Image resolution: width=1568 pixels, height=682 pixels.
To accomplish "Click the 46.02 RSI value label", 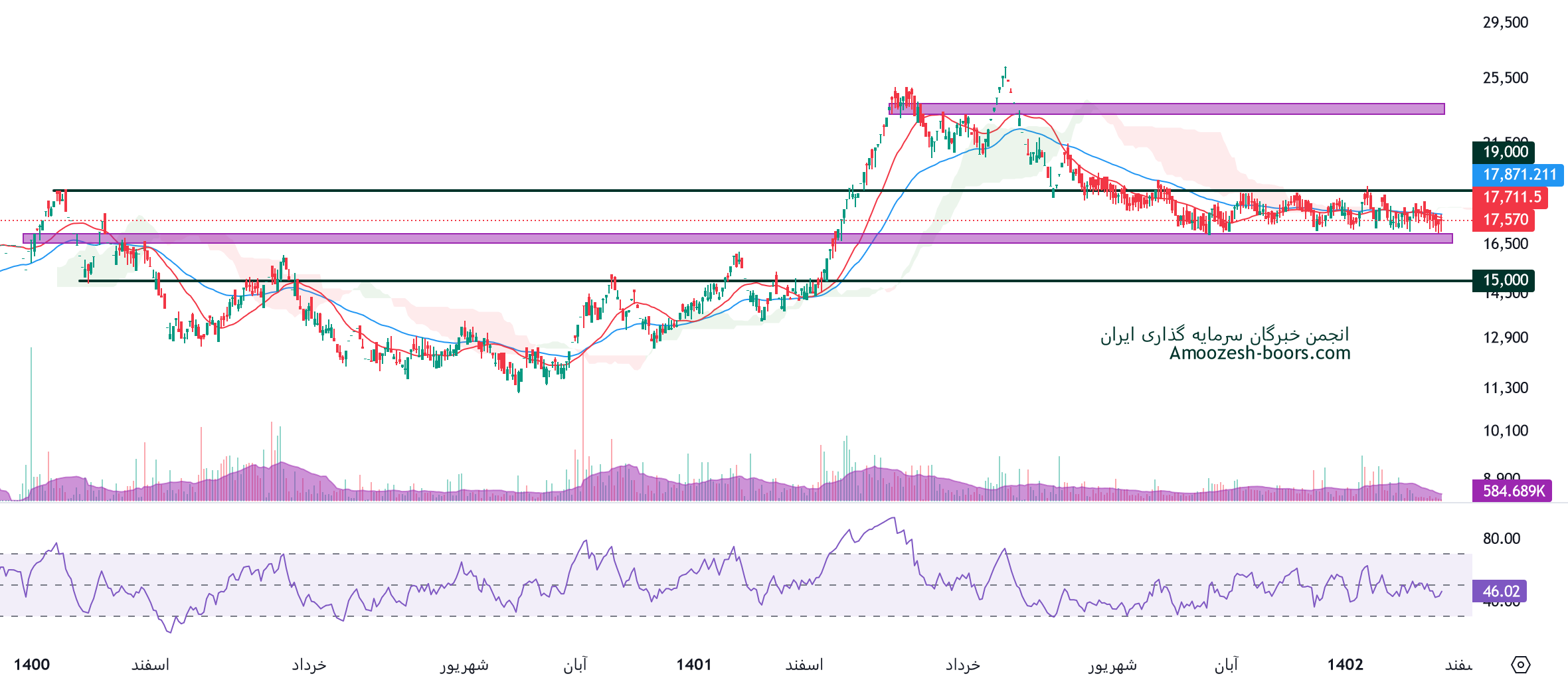I will click(1500, 591).
